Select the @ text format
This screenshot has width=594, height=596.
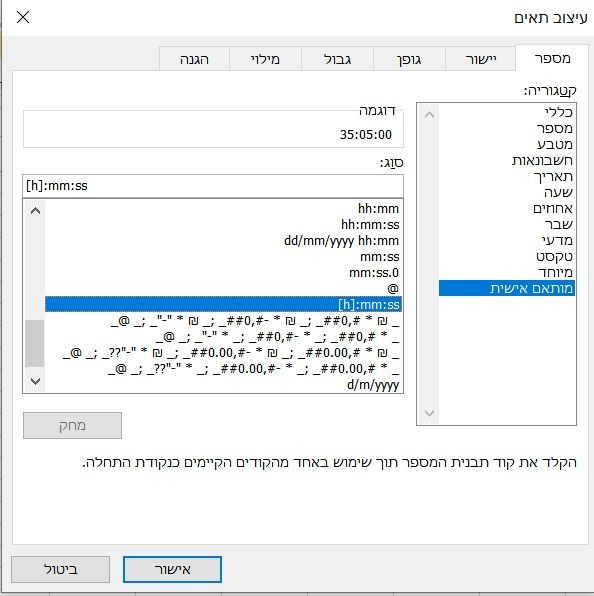point(223,288)
